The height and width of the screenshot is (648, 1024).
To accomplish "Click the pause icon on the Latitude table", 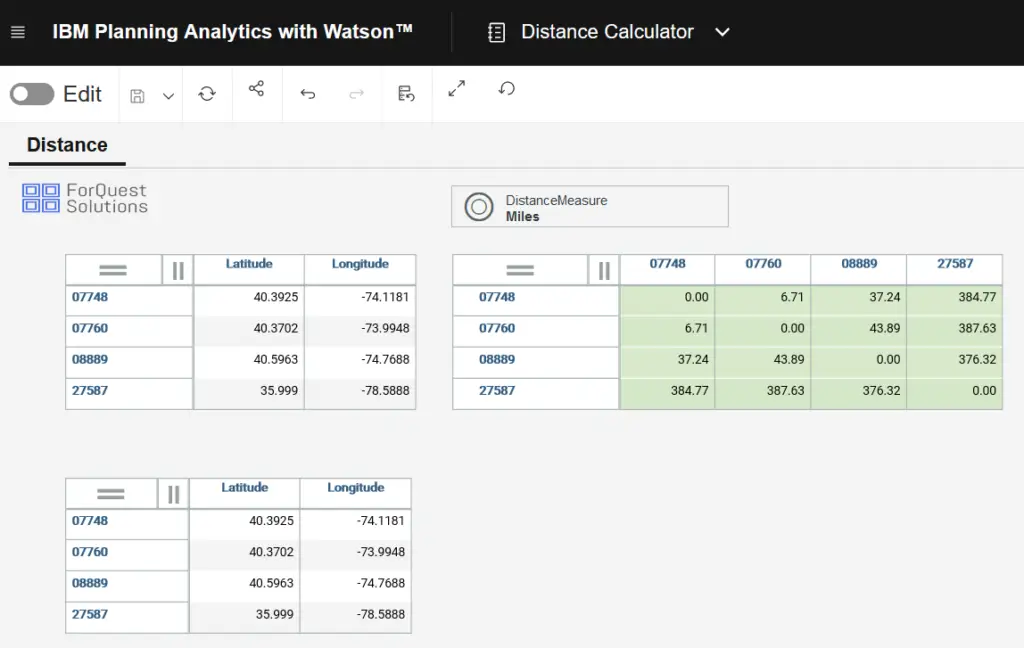I will point(177,269).
